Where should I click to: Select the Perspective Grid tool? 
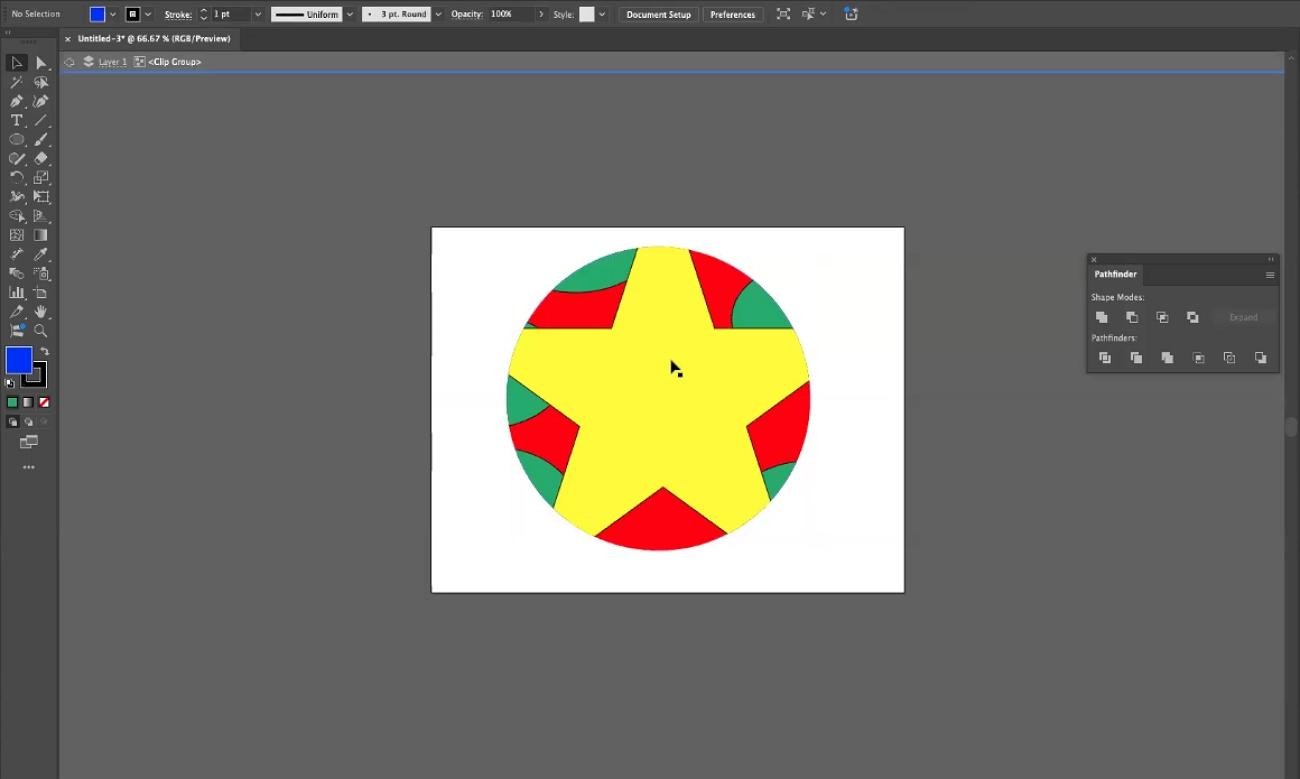(x=41, y=216)
